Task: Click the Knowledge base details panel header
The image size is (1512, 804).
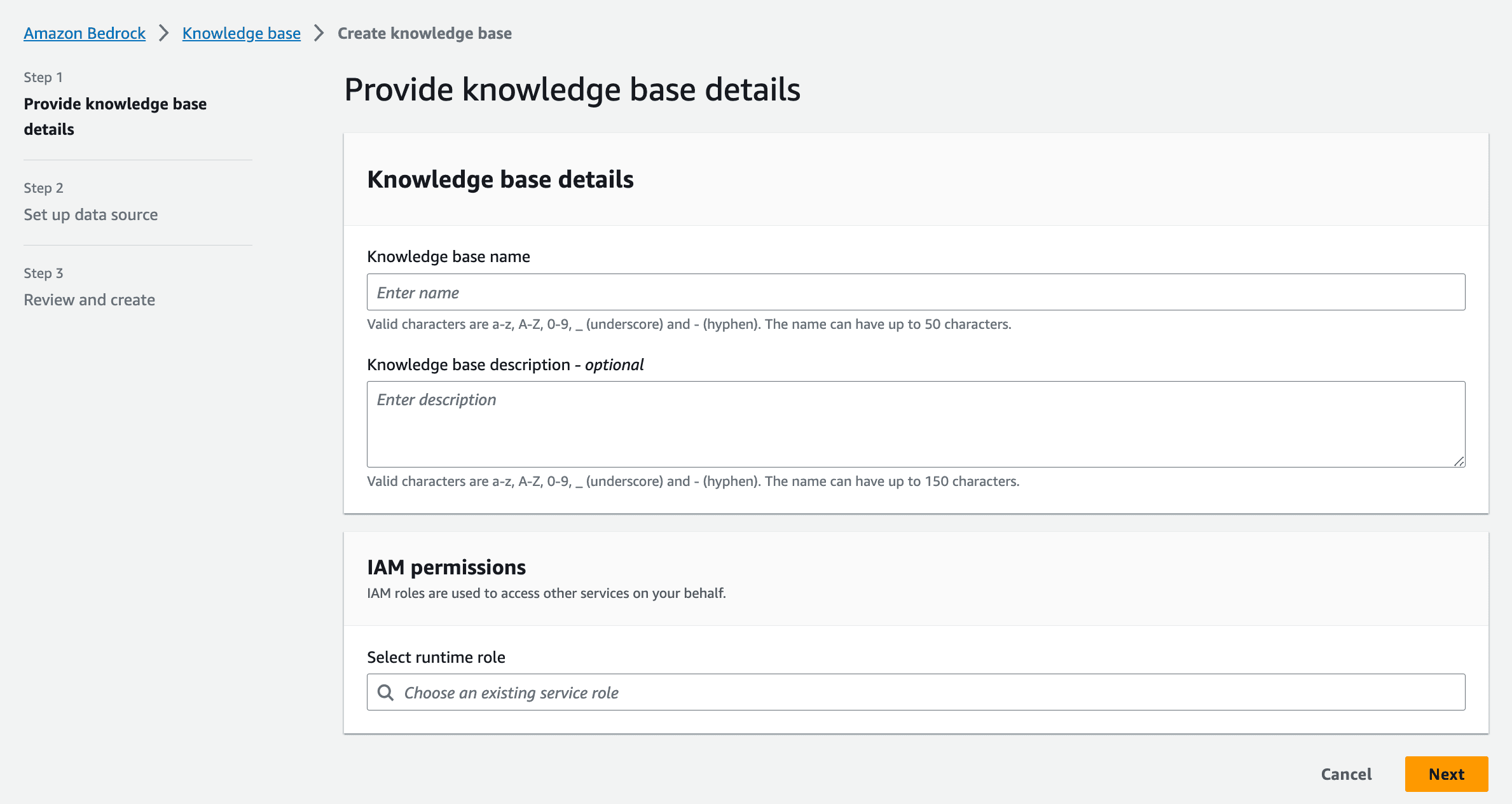Action: click(500, 179)
